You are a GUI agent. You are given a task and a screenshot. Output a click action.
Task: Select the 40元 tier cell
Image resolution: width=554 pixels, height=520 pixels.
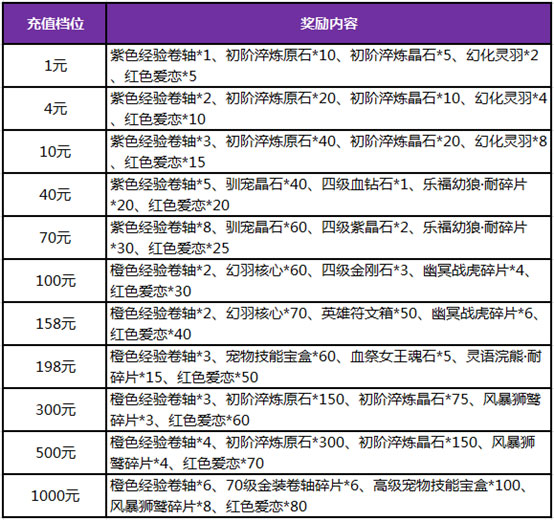tap(55, 195)
